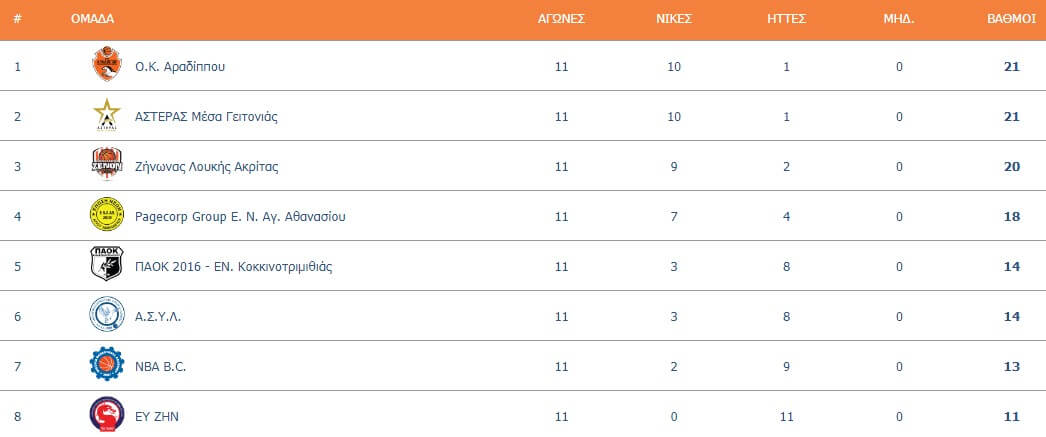Click the ΕΥ ΖΗΝ red logo

point(107,414)
